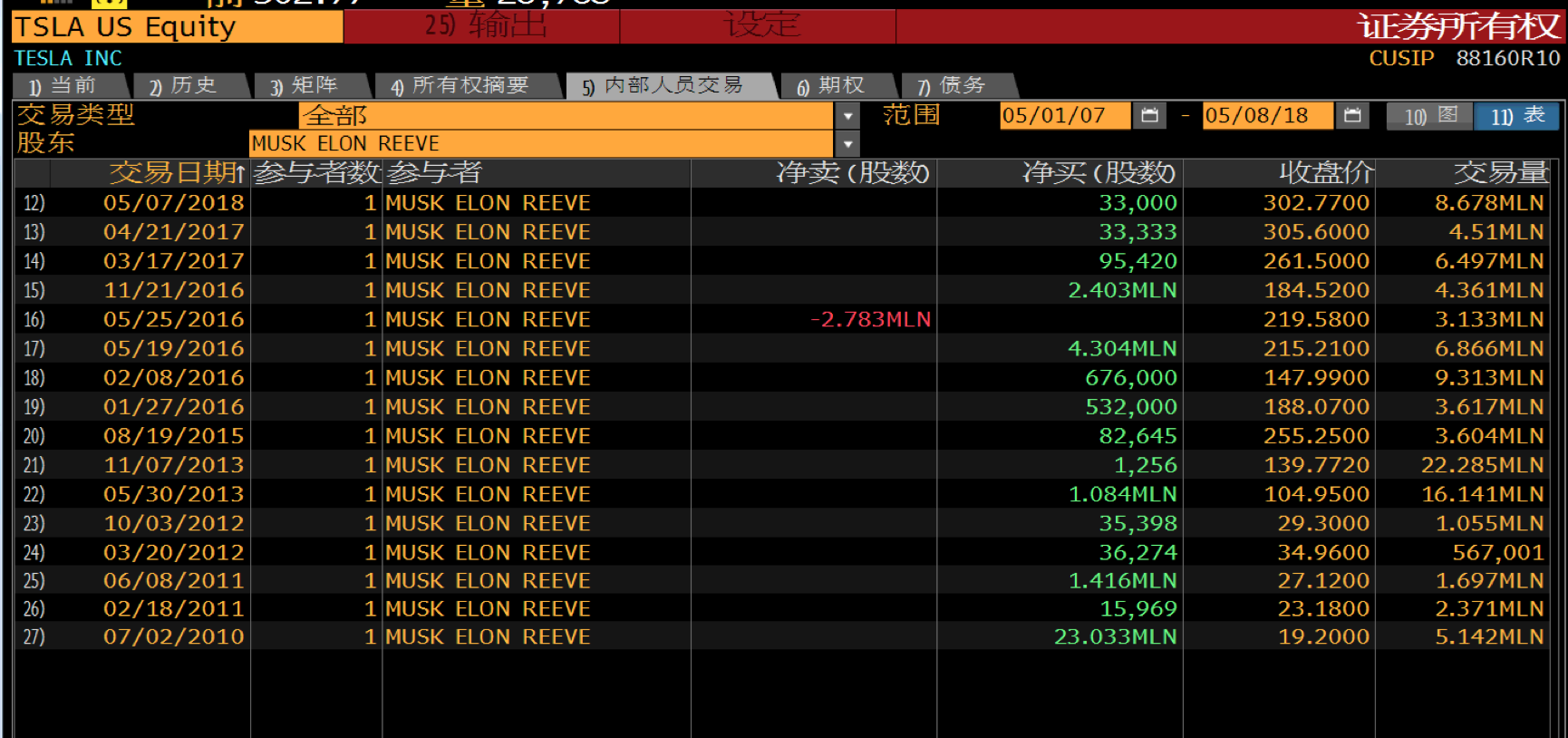Click the 4.304MLN net buy value
The height and width of the screenshot is (738, 1568).
click(1122, 348)
